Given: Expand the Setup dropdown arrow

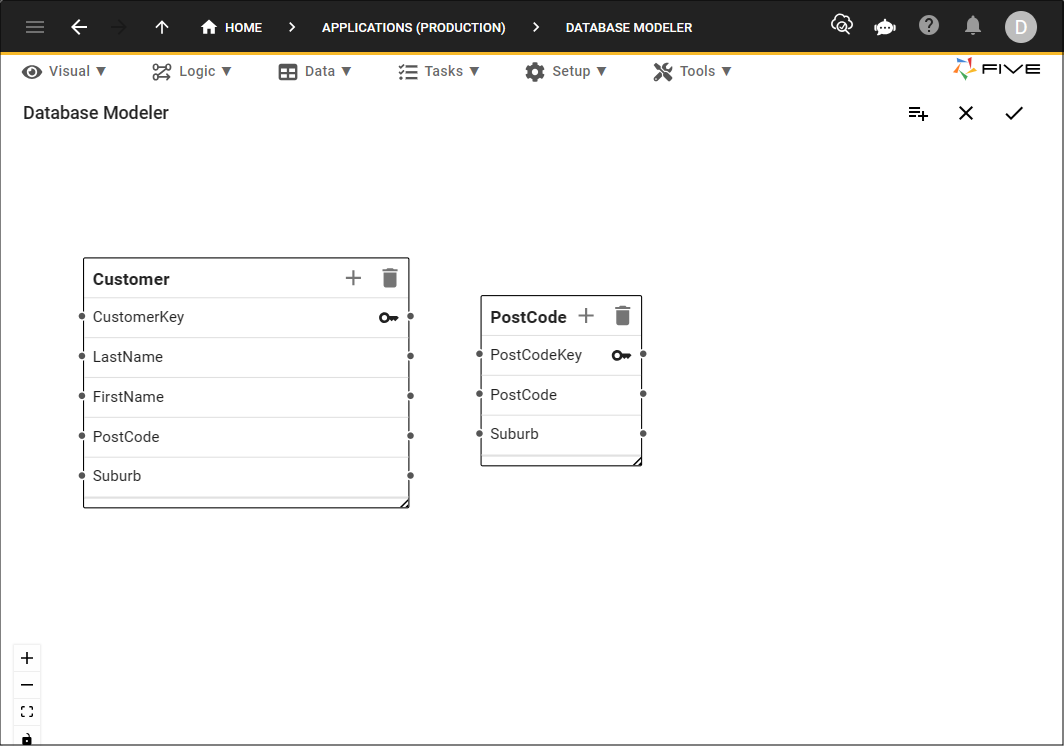Looking at the screenshot, I should [601, 71].
